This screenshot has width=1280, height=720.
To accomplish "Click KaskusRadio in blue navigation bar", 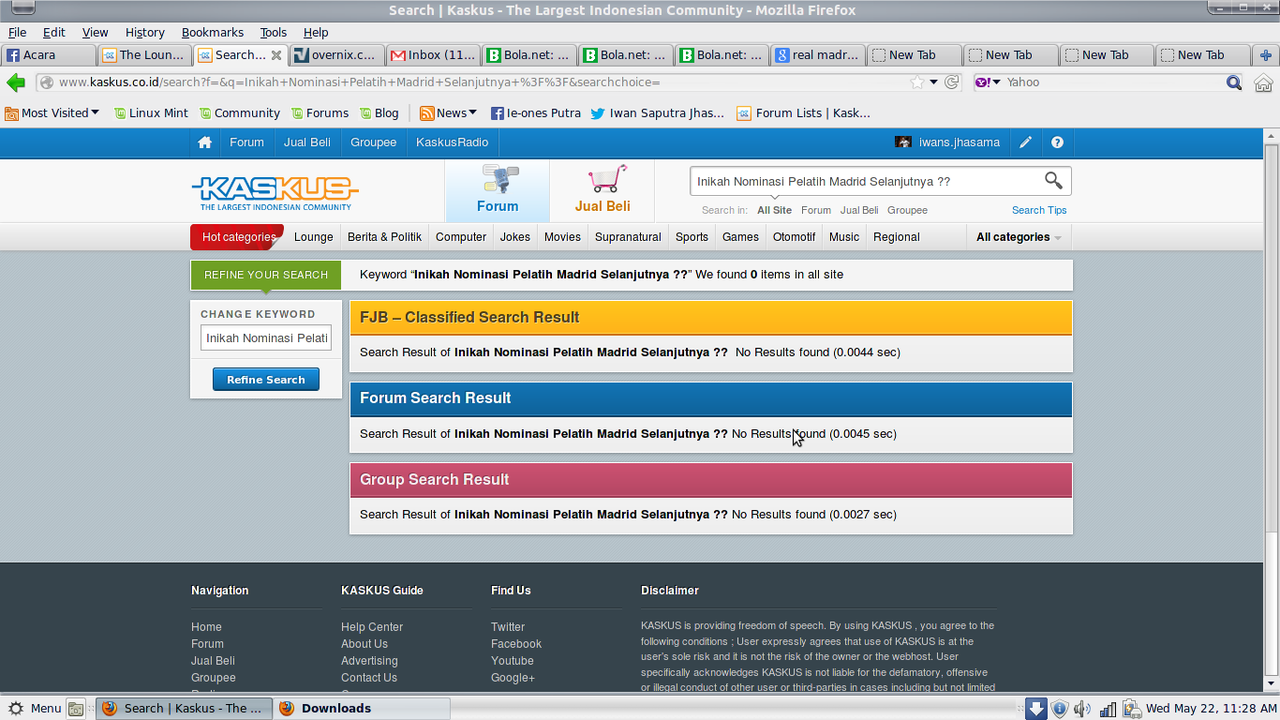I will [x=452, y=142].
